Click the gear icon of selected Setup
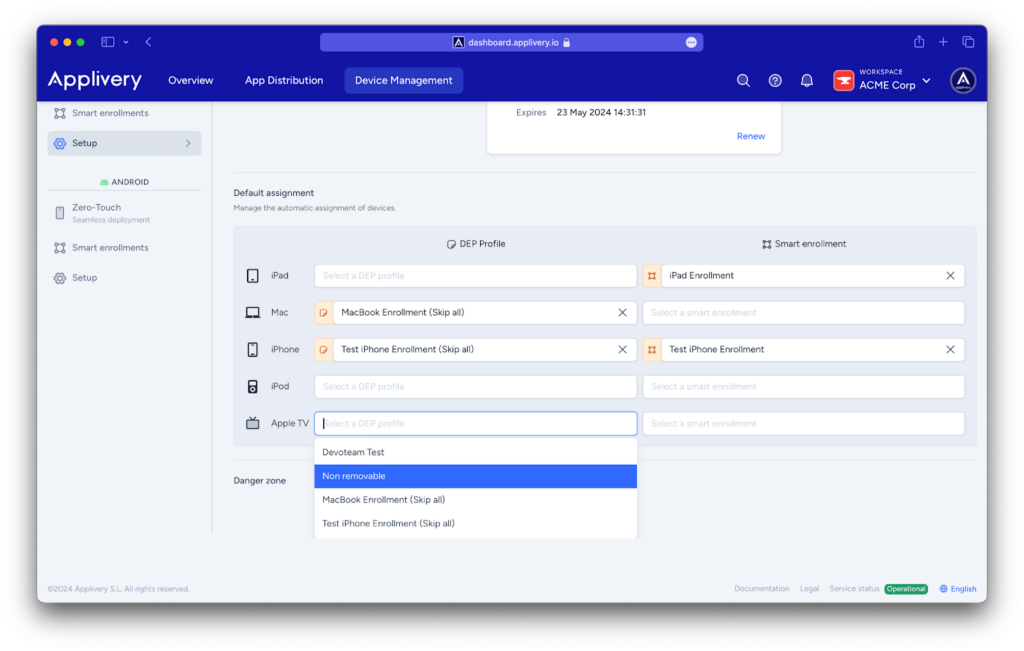This screenshot has height=651, width=1024. [60, 143]
